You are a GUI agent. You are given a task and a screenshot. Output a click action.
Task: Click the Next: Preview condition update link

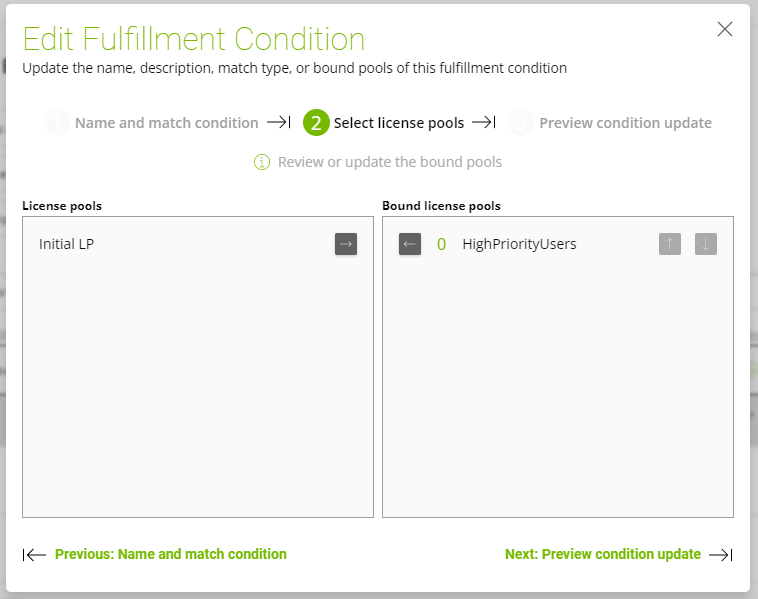click(602, 554)
